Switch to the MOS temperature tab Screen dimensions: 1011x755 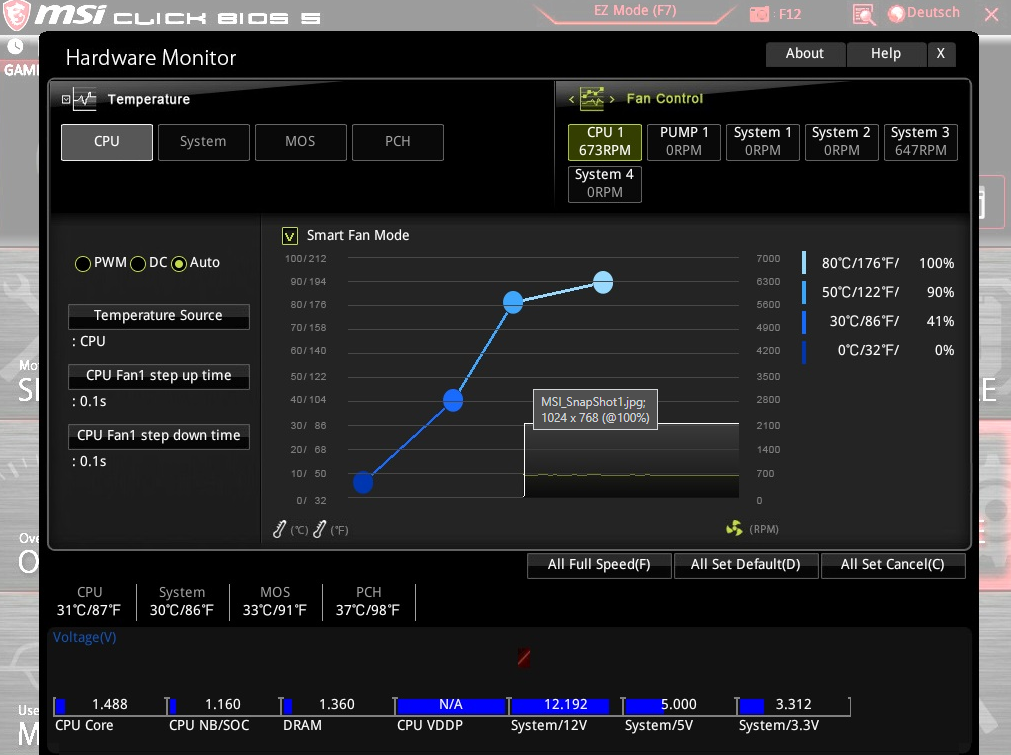[x=301, y=142]
